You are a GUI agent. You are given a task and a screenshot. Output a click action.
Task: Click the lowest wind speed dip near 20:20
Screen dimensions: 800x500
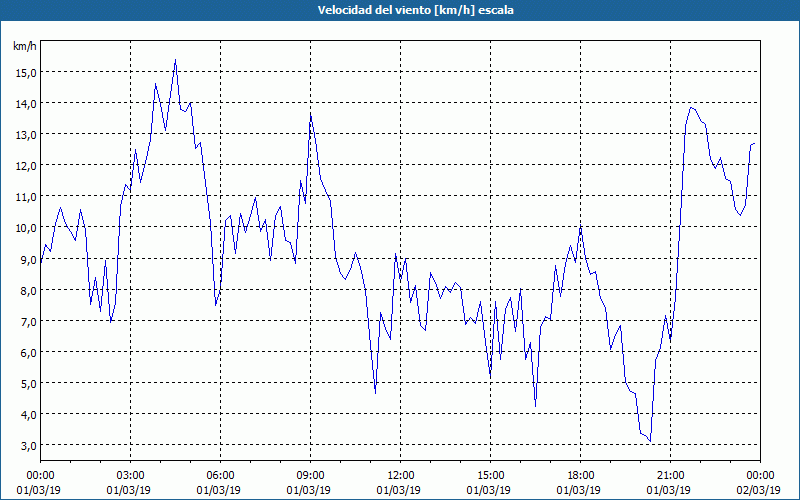pyautogui.click(x=650, y=441)
